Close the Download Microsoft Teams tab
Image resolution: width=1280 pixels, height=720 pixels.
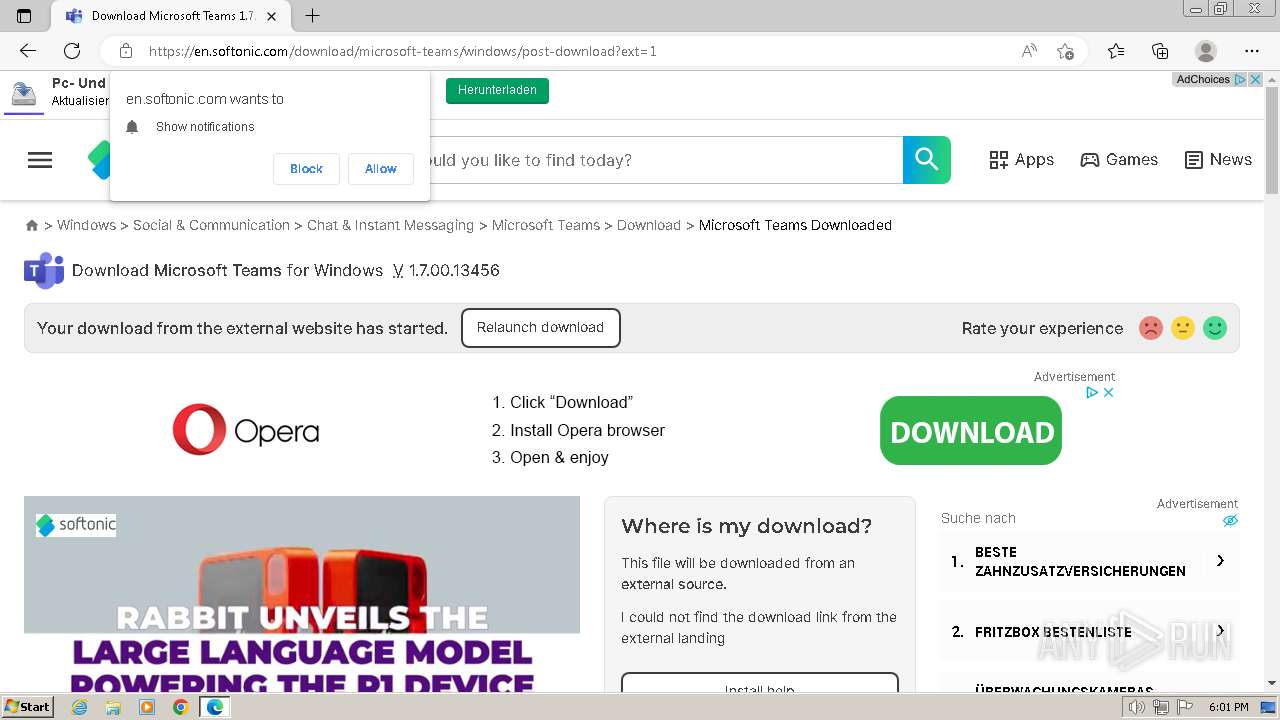point(272,16)
